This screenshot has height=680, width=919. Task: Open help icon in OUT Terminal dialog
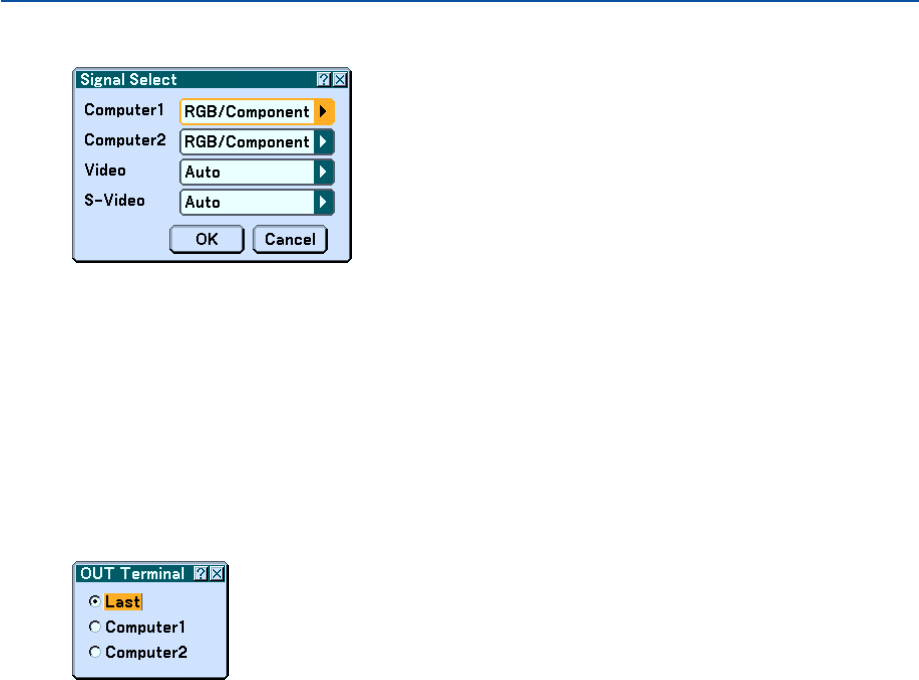tap(201, 573)
